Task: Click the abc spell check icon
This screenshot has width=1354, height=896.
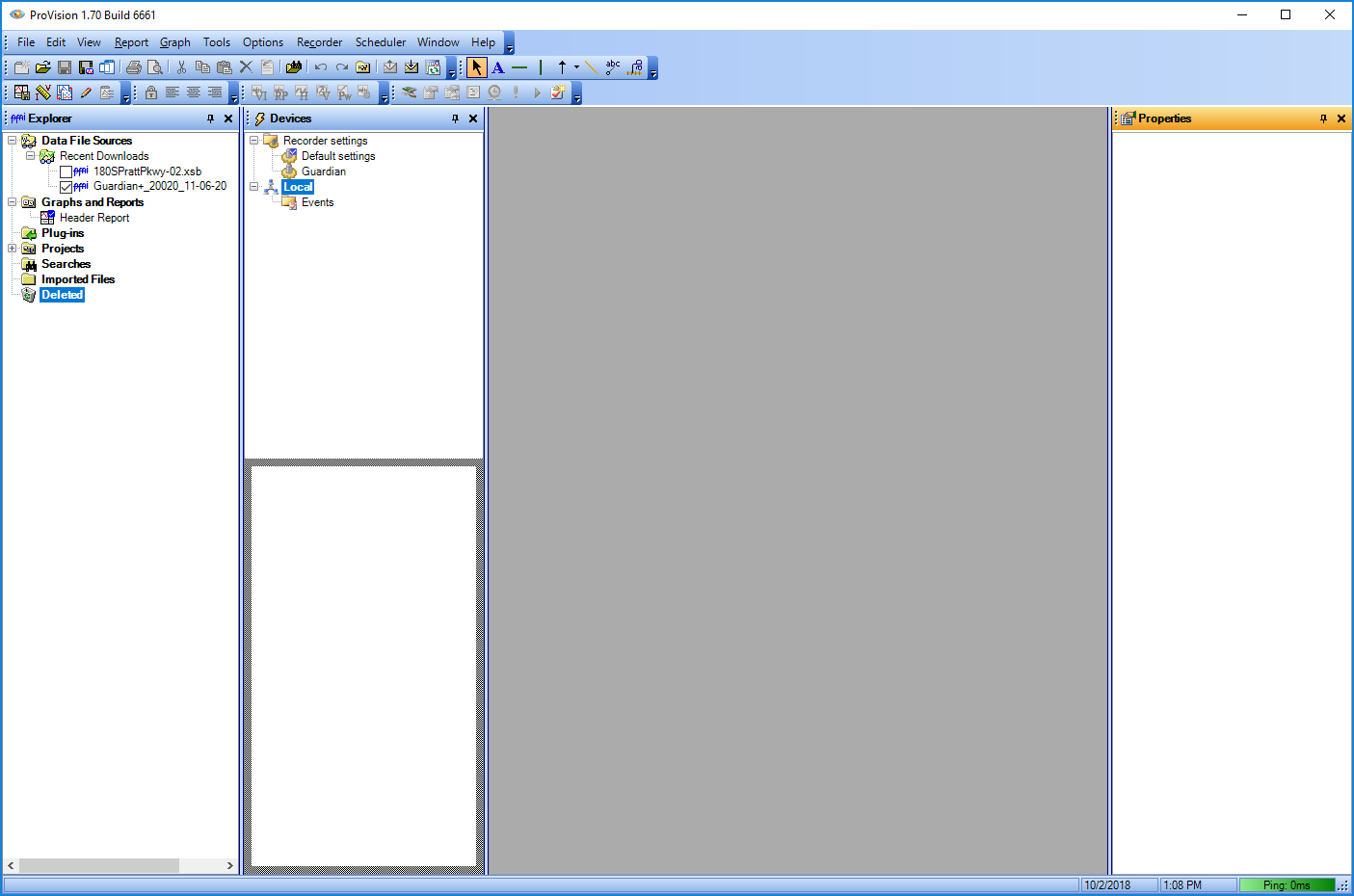Action: click(613, 67)
